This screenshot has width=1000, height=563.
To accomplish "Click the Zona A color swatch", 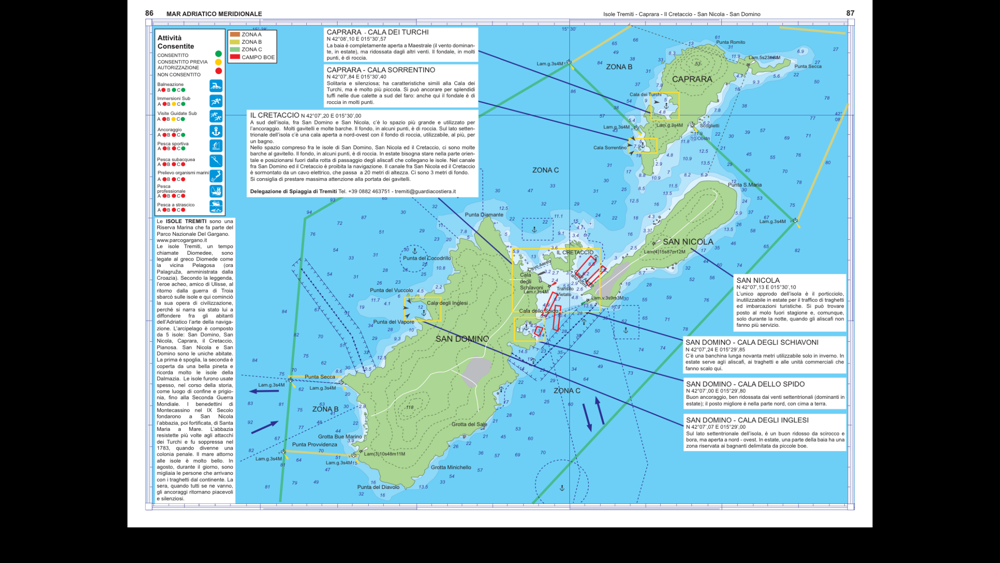I will pos(235,34).
